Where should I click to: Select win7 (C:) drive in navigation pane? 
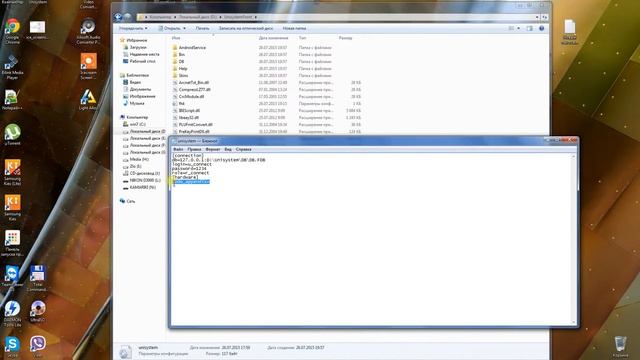coord(134,124)
